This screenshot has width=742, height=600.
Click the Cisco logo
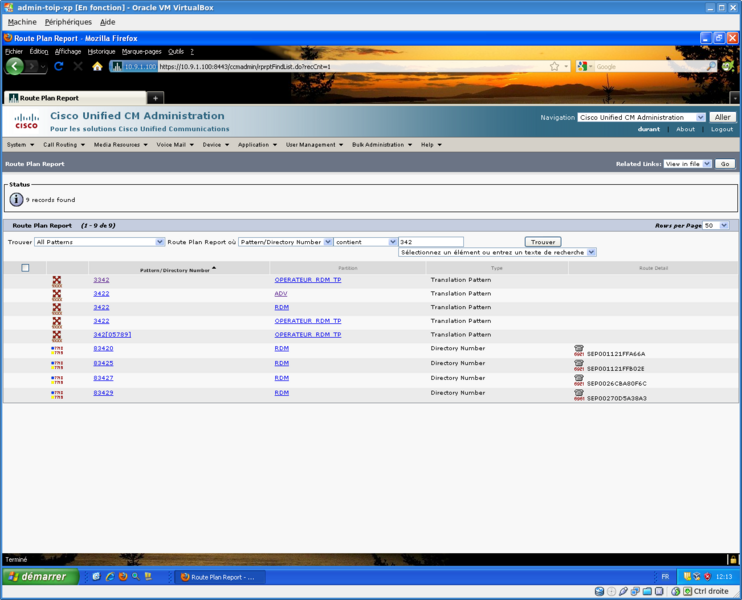26,122
